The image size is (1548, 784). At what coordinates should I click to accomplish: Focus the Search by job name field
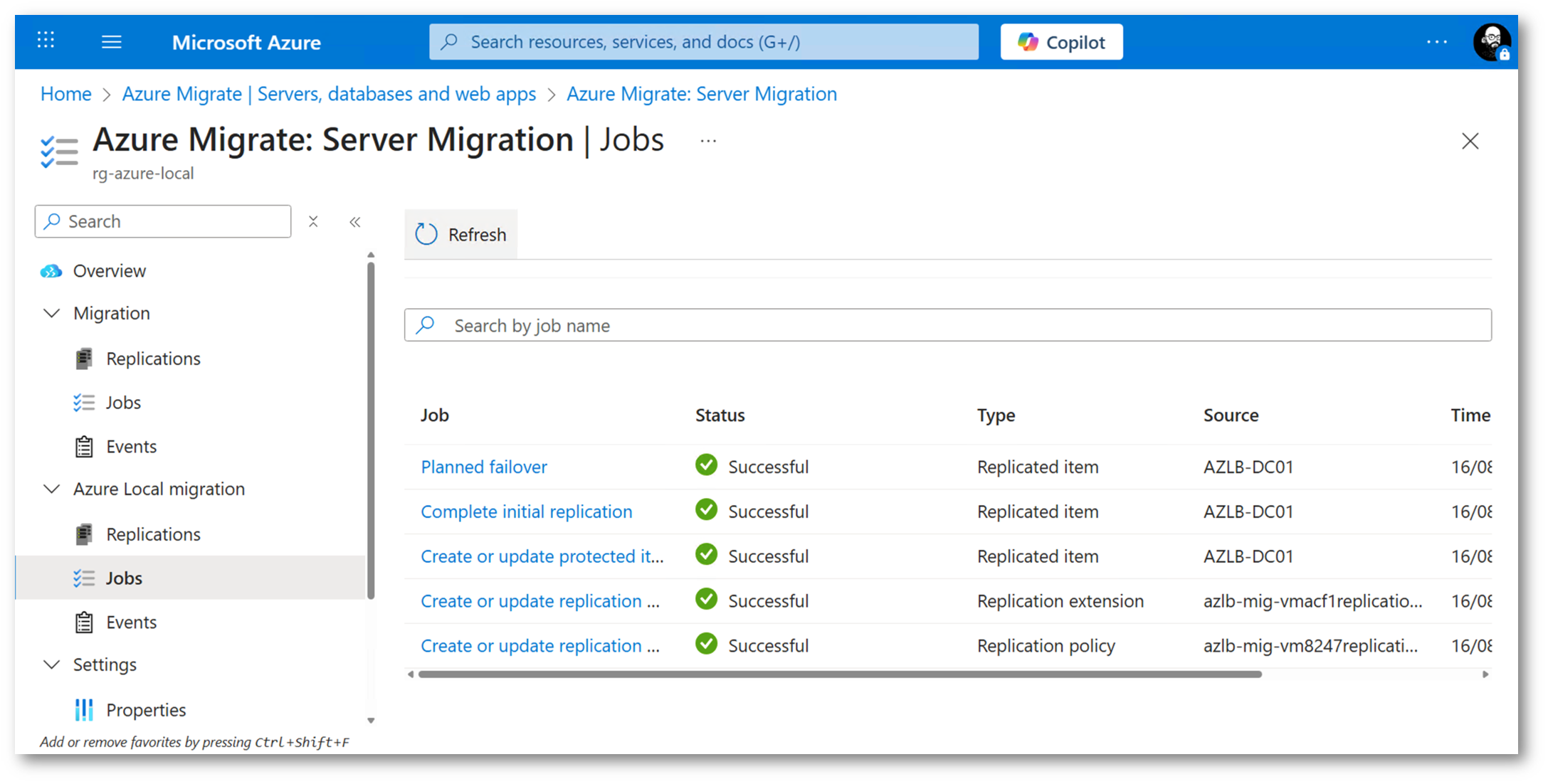[954, 325]
